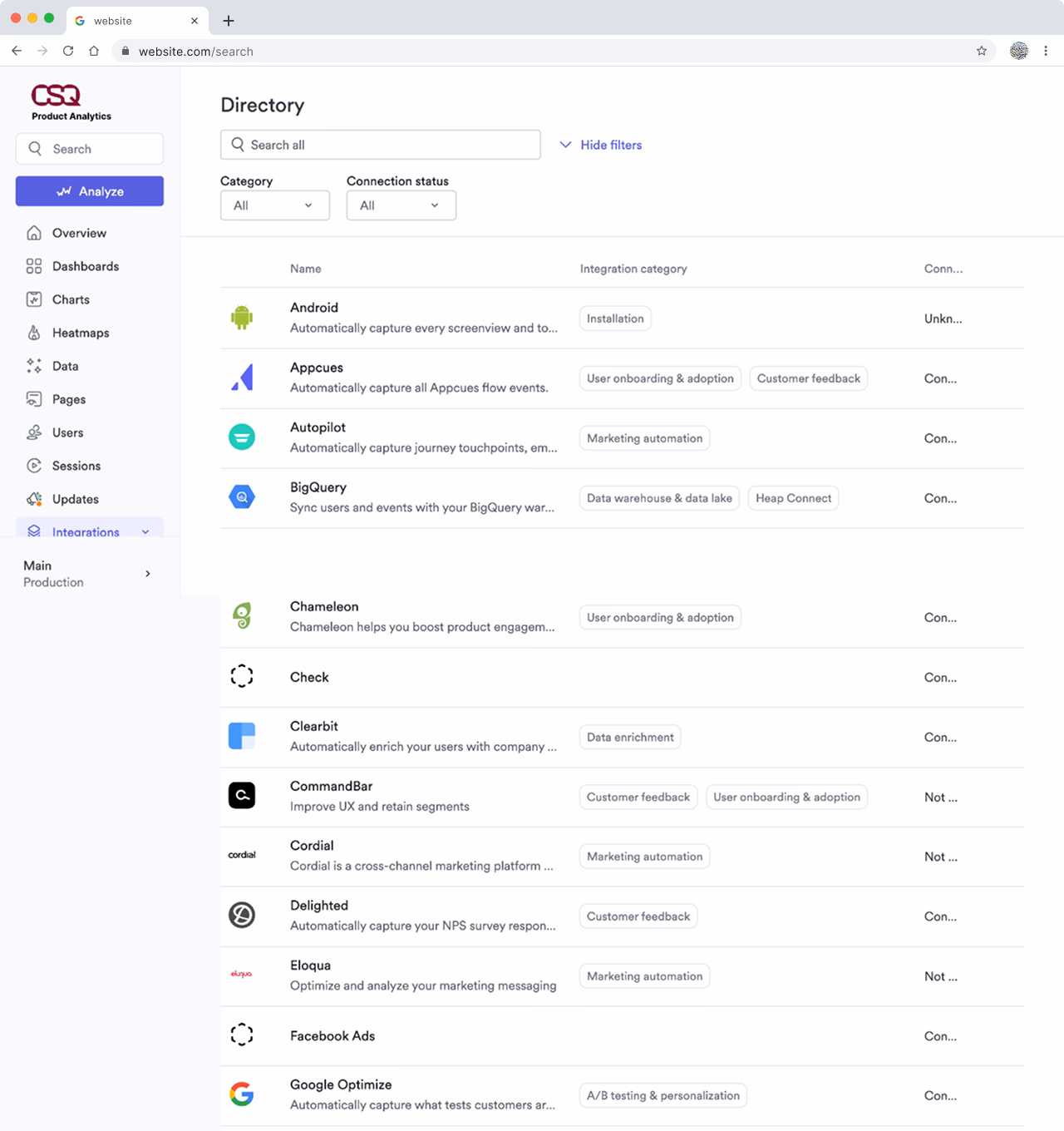Open the Category dropdown filter
The width and height of the screenshot is (1064, 1131).
pos(275,205)
